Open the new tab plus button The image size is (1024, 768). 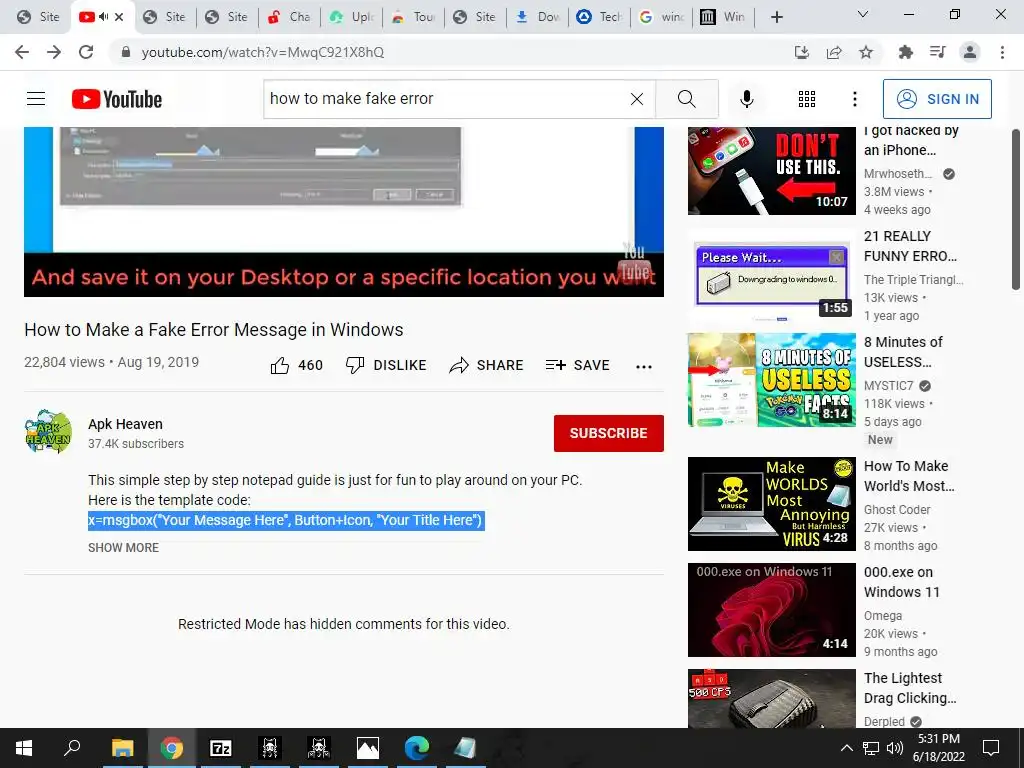776,17
